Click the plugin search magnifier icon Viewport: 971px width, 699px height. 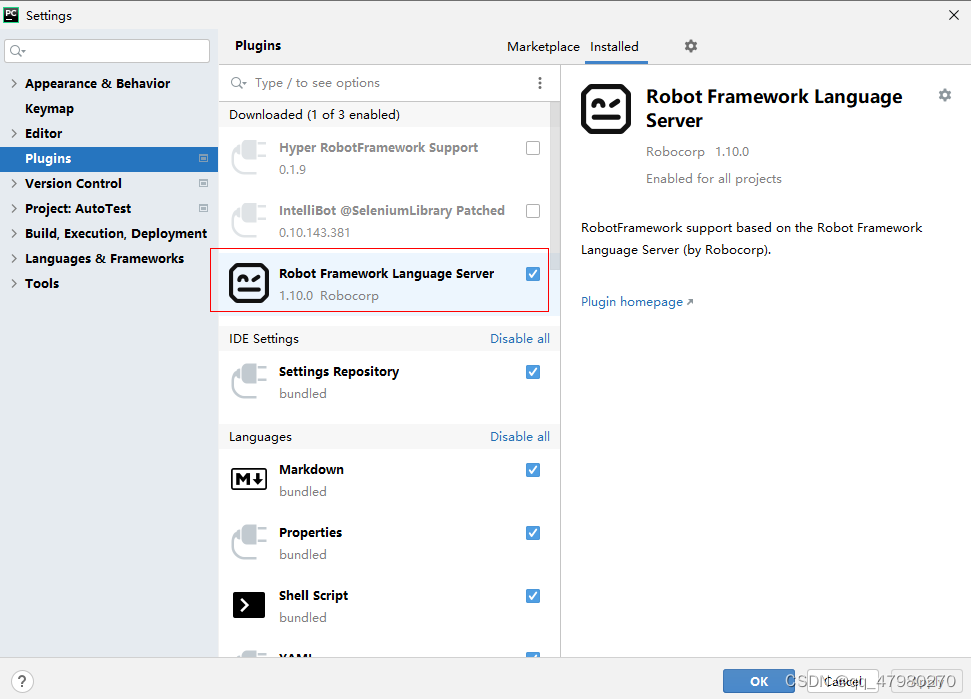tap(238, 83)
